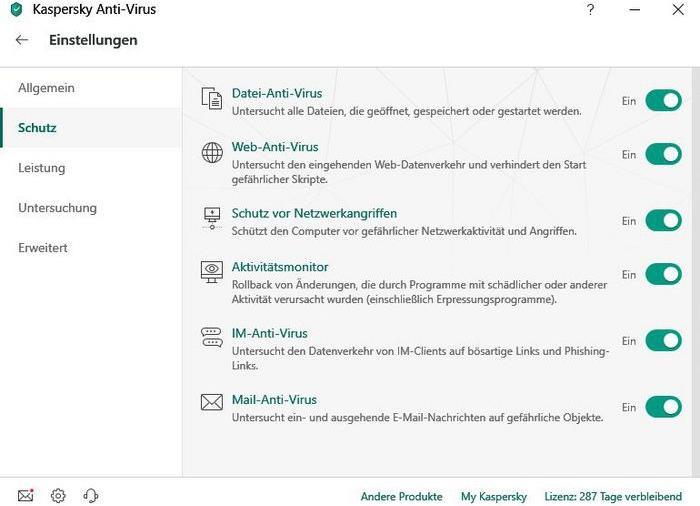Turn off the Mail-Anti-Virus toggle
Viewport: 700px width, 506px height.
pyautogui.click(x=663, y=407)
